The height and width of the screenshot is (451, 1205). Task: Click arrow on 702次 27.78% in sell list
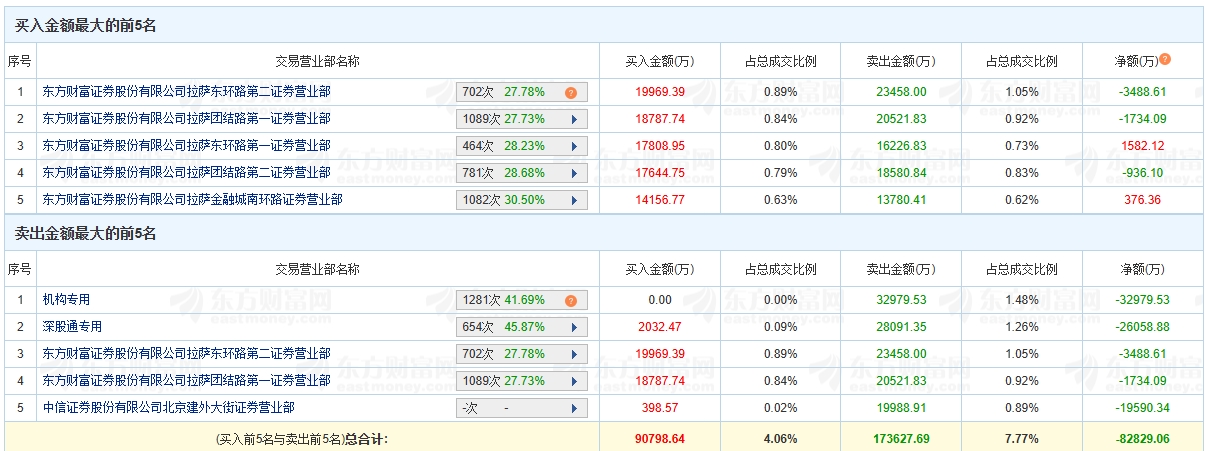(x=574, y=354)
